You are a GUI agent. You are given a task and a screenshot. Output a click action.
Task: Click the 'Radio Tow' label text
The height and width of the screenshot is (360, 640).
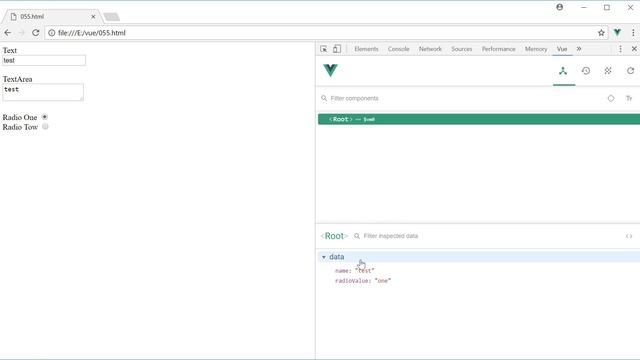point(20,127)
